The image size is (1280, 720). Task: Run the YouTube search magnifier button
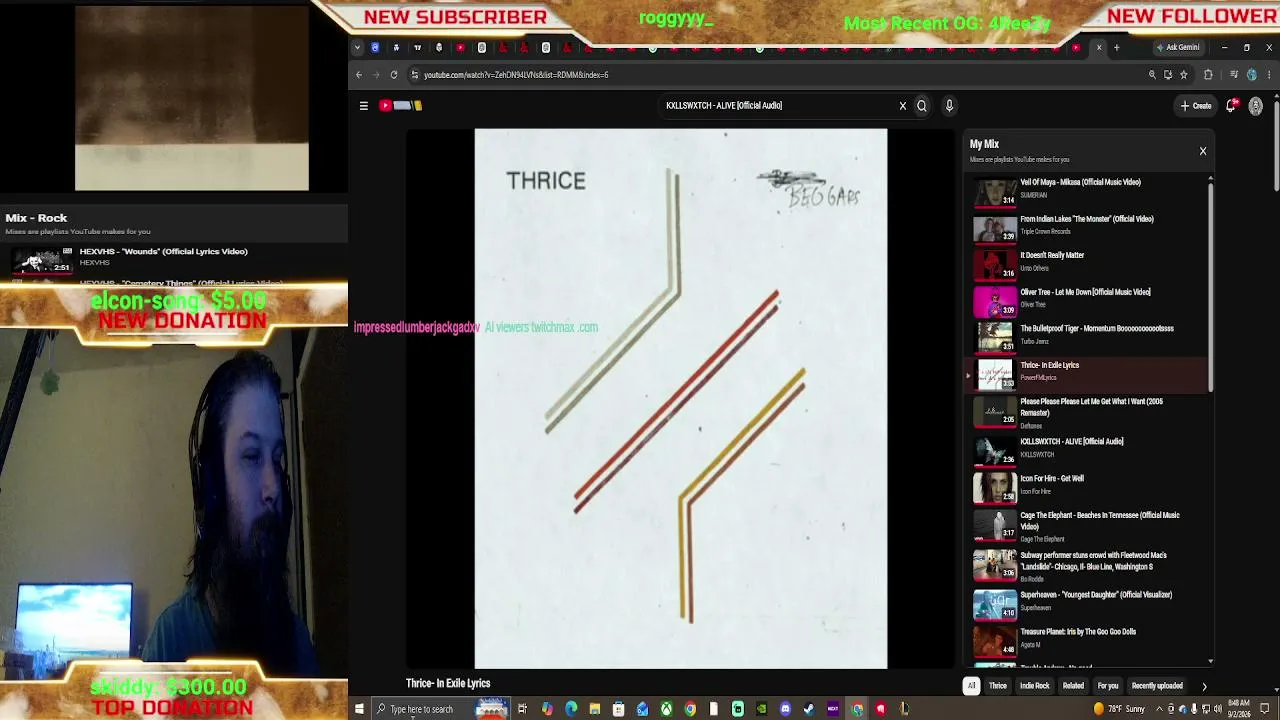(922, 105)
